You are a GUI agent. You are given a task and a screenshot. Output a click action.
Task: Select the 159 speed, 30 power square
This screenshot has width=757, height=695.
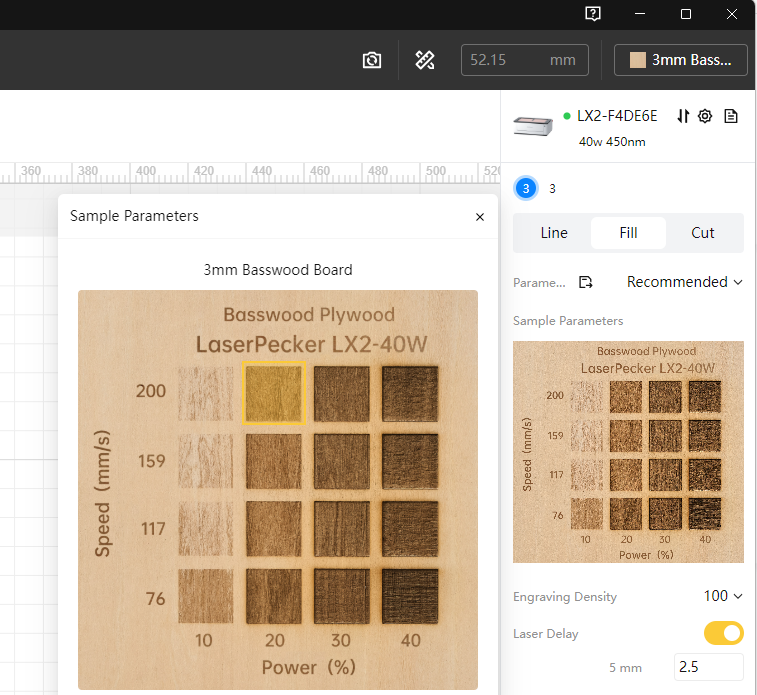tap(342, 461)
